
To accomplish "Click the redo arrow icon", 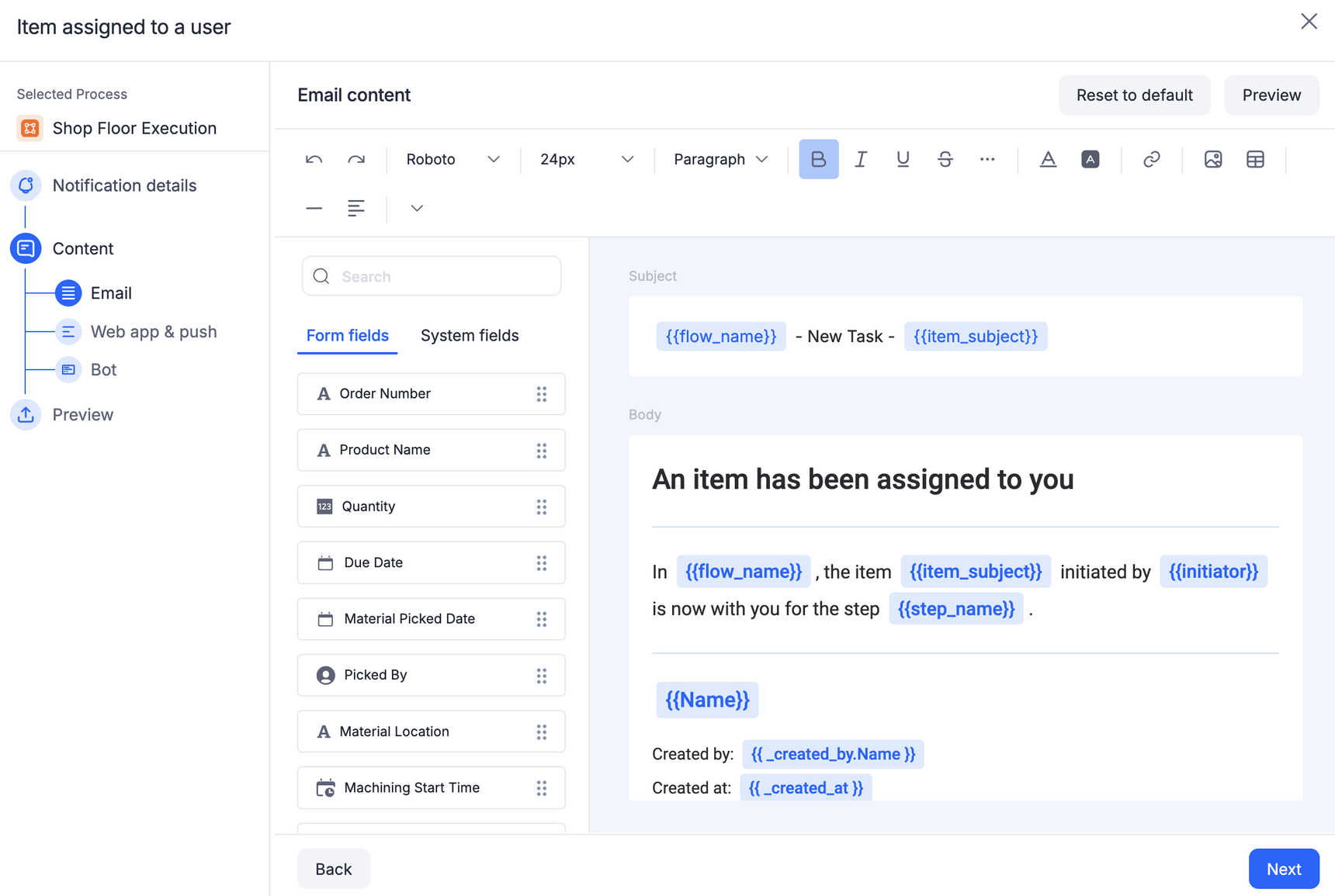I will point(356,160).
